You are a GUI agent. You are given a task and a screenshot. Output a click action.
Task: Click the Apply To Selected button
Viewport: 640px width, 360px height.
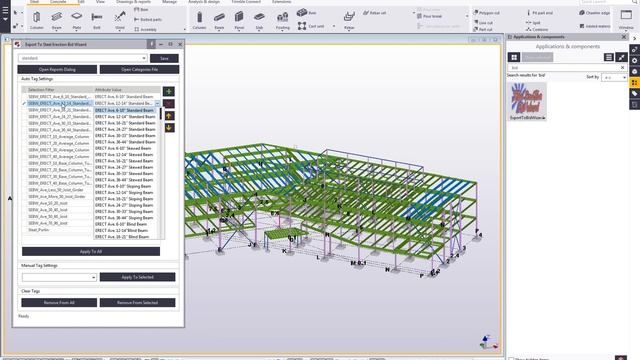138,277
